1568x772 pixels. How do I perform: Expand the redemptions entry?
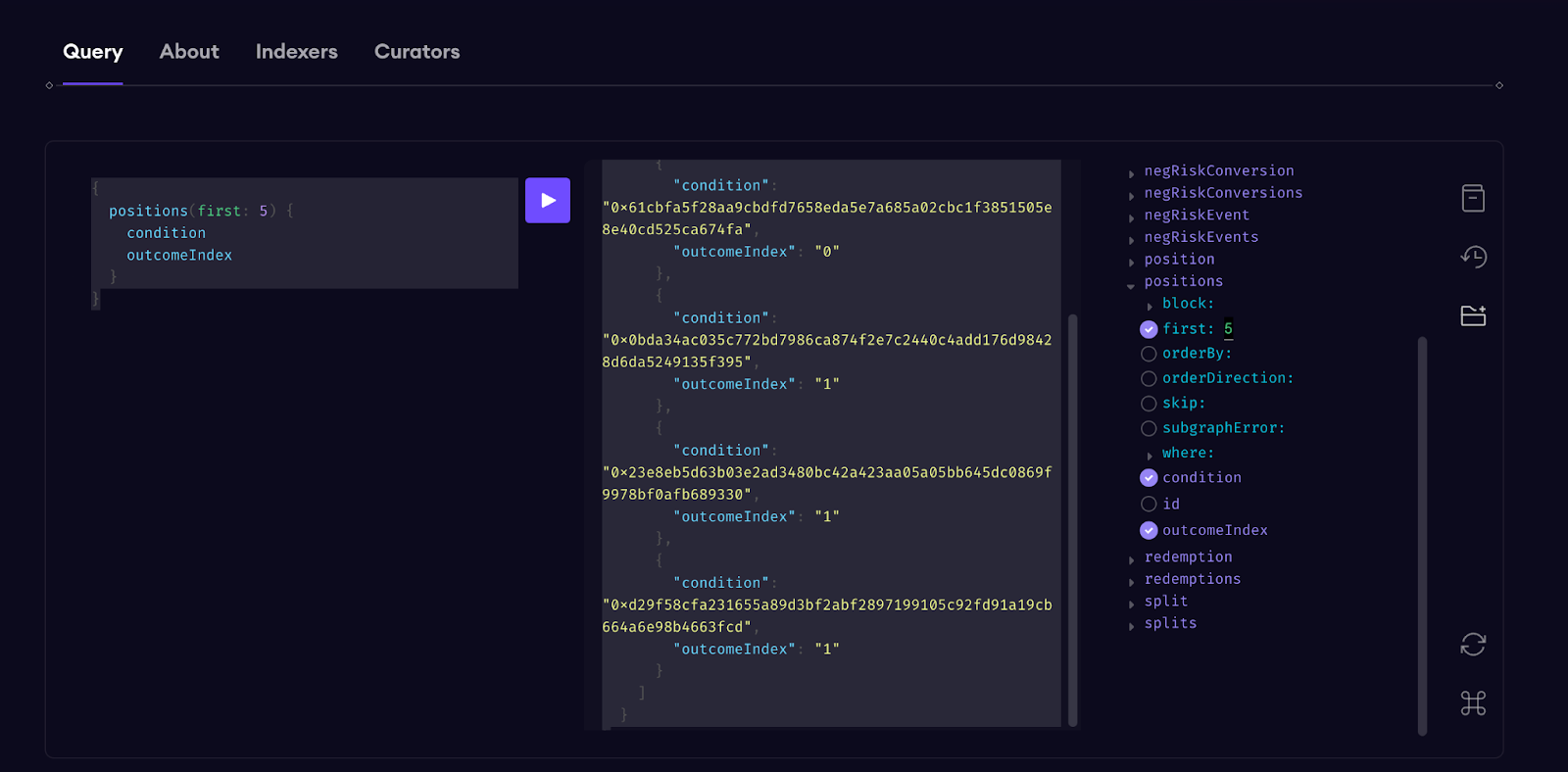pyautogui.click(x=1132, y=582)
